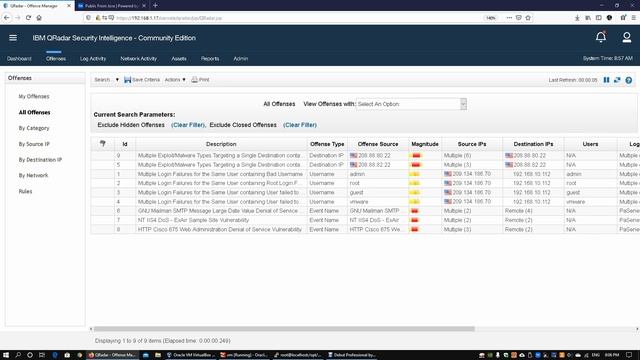The height and width of the screenshot is (360, 640).
Task: Click the Print button
Action: (200, 80)
